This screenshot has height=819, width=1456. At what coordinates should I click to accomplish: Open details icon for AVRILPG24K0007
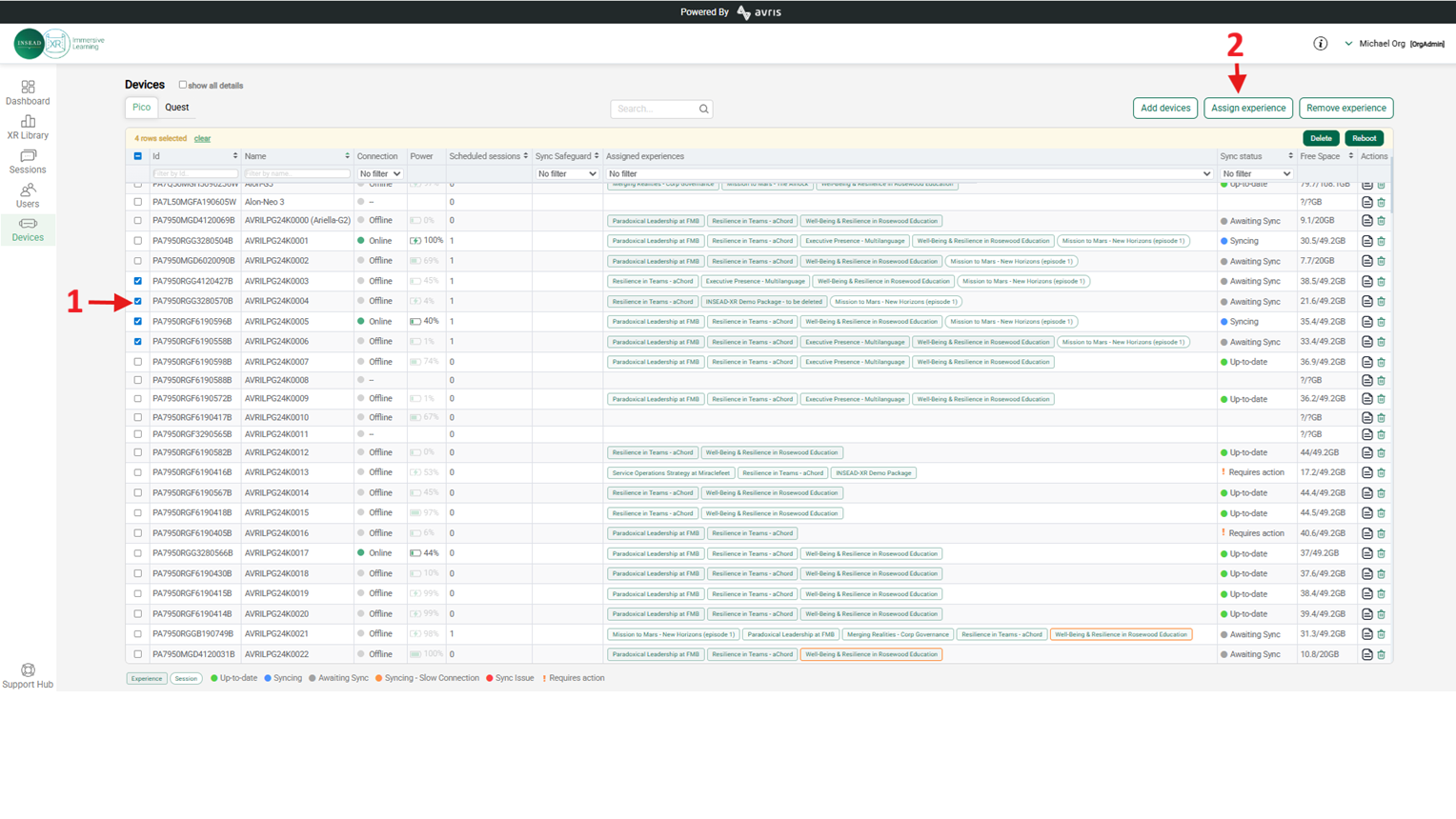(x=1366, y=362)
